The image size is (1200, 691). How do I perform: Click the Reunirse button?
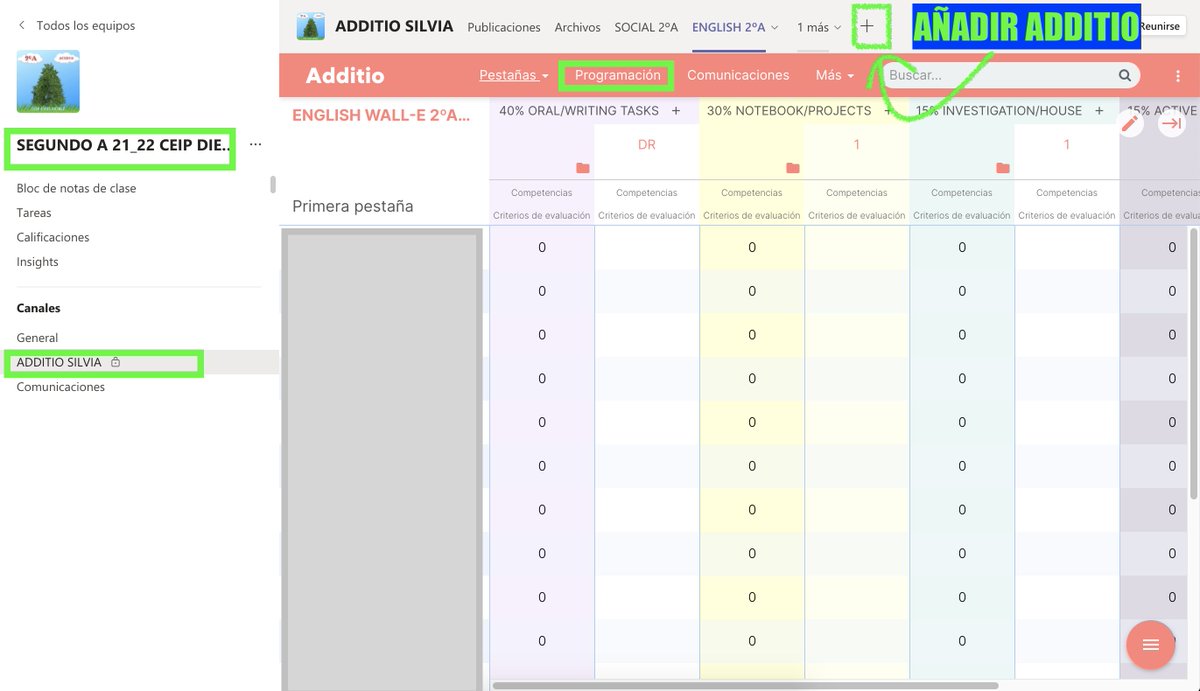pos(1160,27)
